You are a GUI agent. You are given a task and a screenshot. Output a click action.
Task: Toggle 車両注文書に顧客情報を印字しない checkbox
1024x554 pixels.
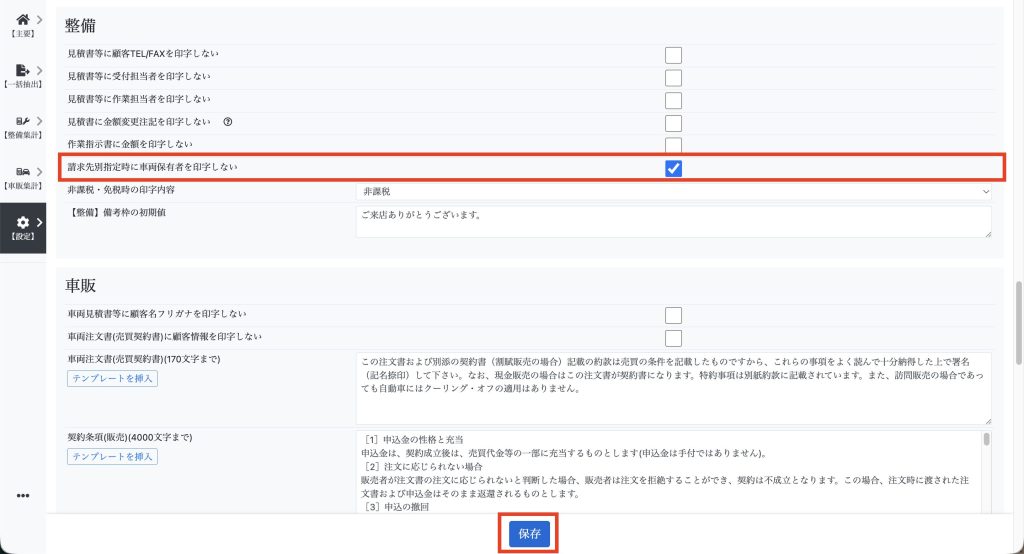673,338
